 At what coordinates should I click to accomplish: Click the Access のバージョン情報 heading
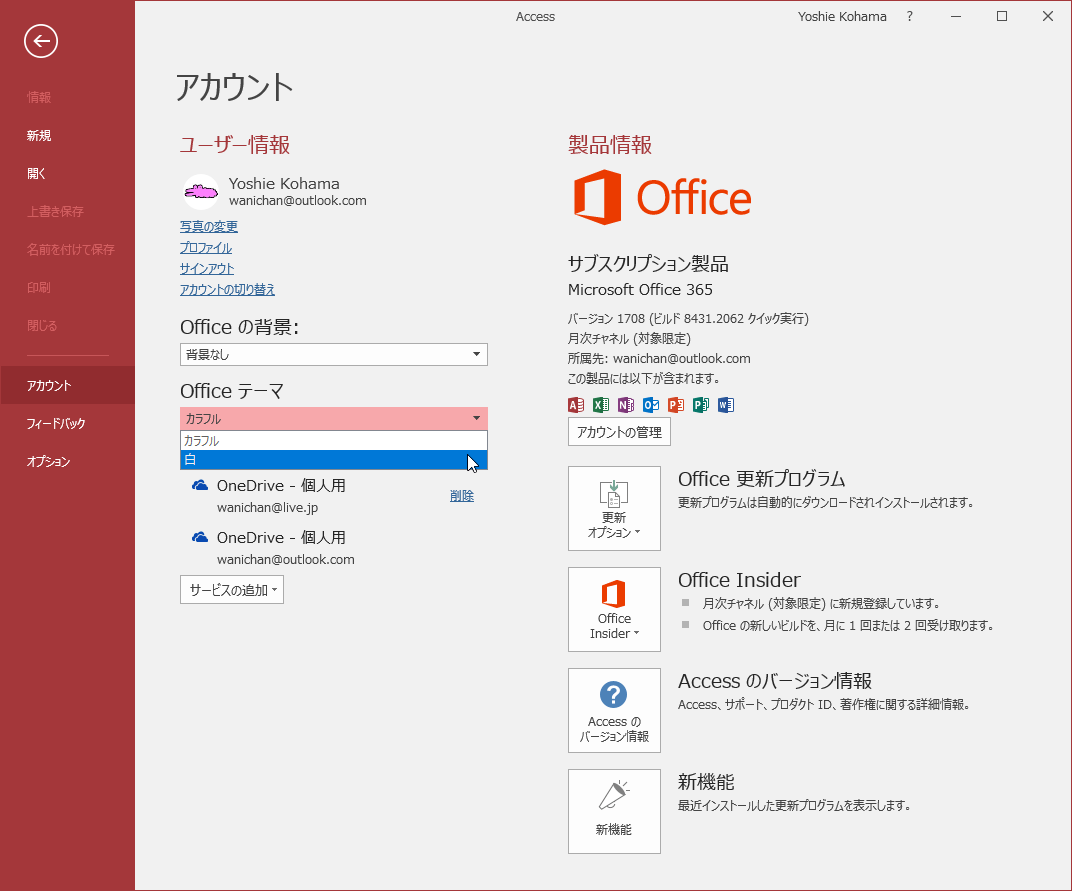[x=775, y=680]
